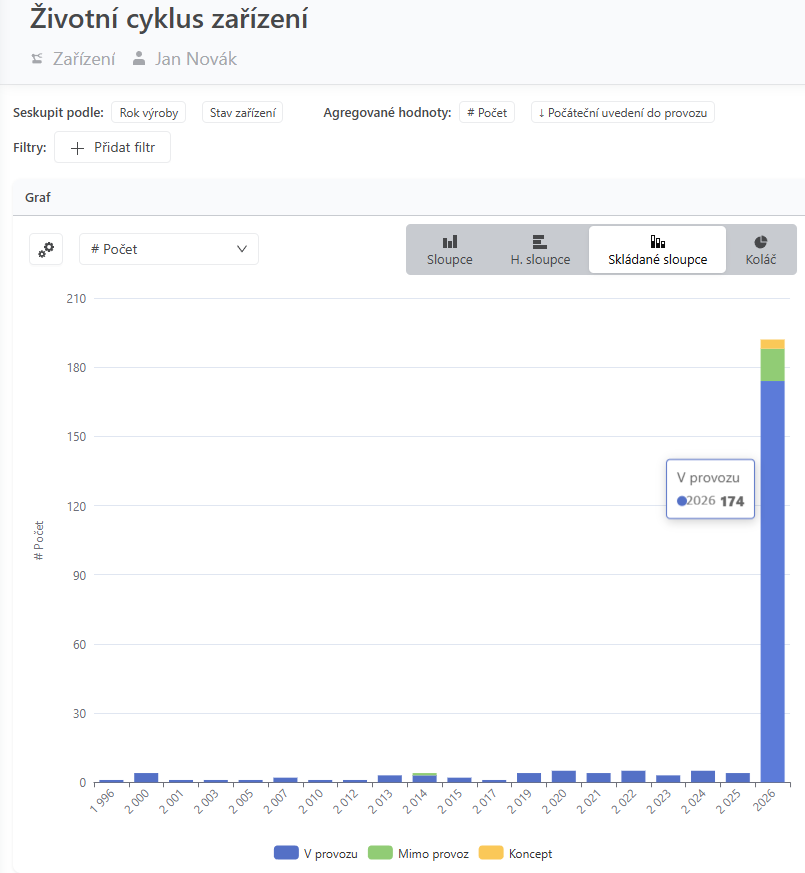This screenshot has width=805, height=873.
Task: Click the user icon beside Jan Novák
Action: point(139,58)
